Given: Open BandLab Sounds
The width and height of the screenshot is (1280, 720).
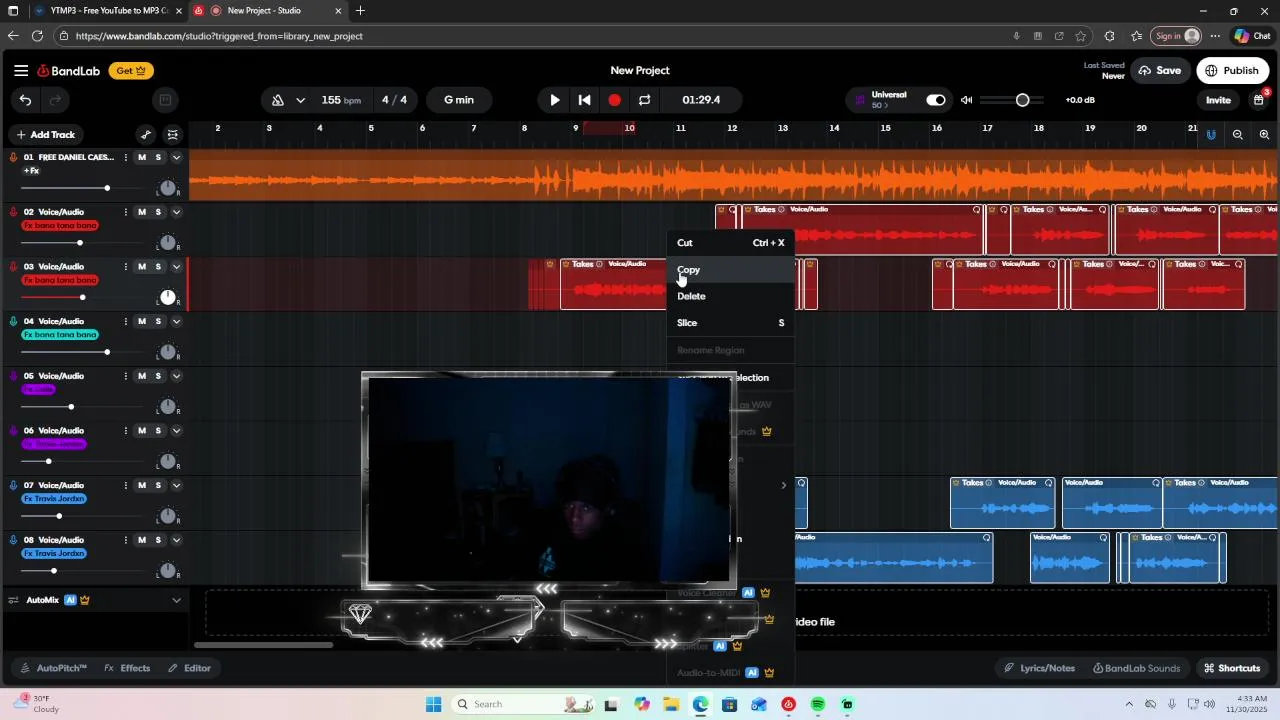Looking at the screenshot, I should point(1136,668).
